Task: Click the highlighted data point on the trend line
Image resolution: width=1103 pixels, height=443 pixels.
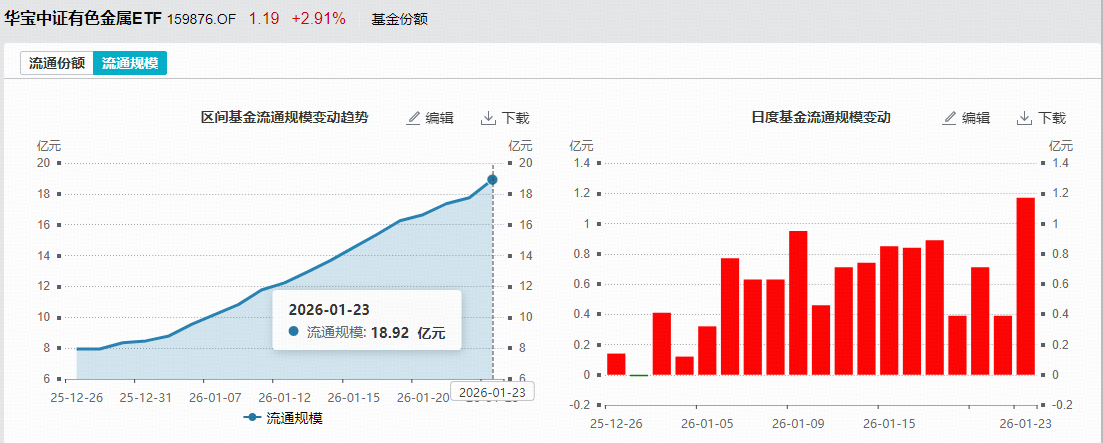Action: click(x=492, y=180)
